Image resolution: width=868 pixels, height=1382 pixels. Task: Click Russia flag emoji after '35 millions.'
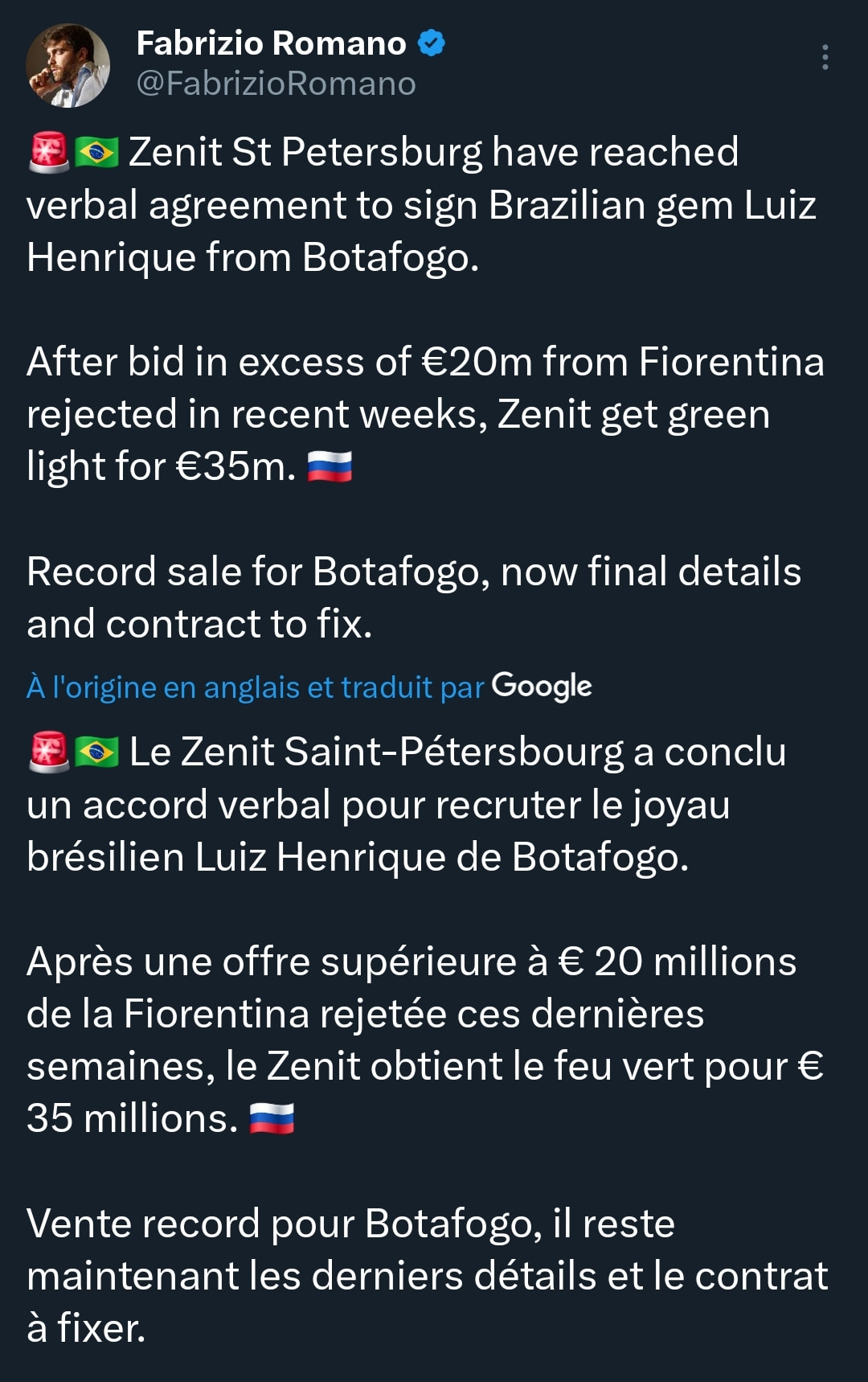[x=272, y=1118]
